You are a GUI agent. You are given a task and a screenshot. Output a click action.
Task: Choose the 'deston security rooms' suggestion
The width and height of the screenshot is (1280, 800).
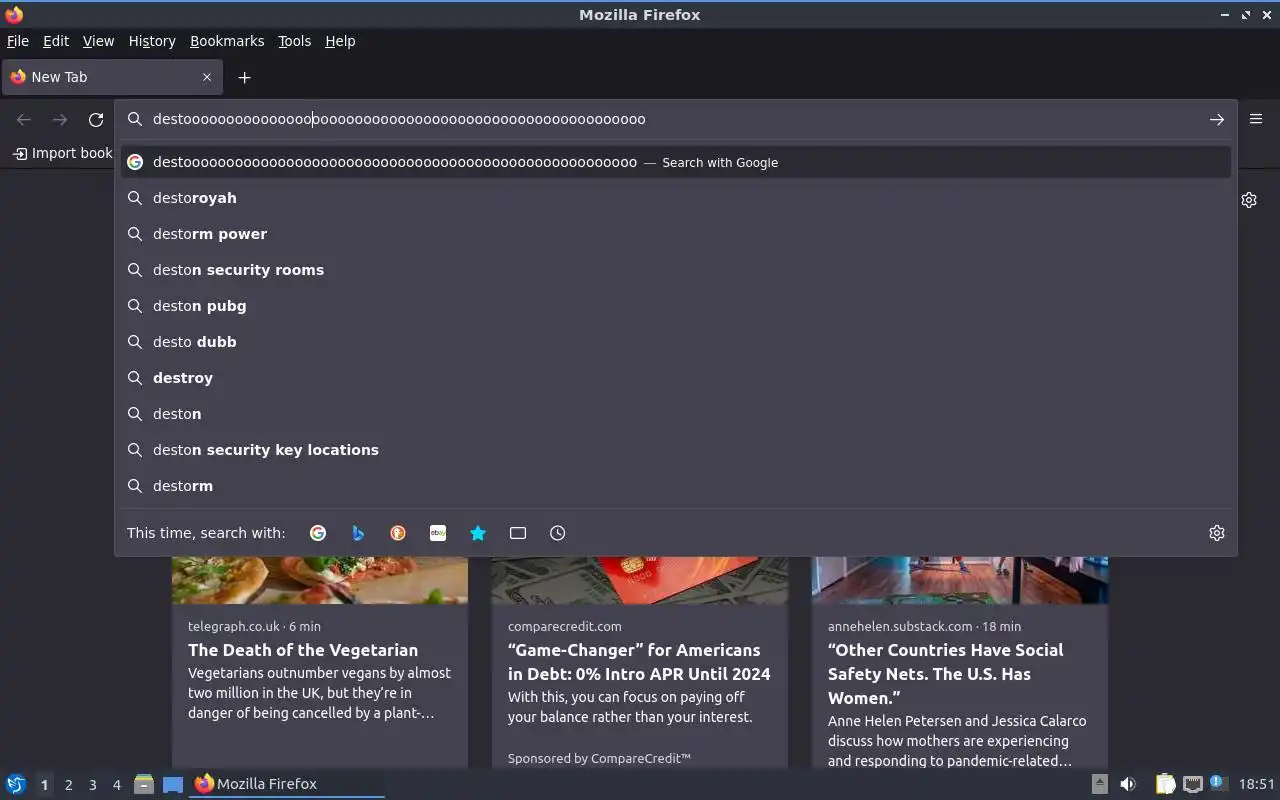point(676,270)
